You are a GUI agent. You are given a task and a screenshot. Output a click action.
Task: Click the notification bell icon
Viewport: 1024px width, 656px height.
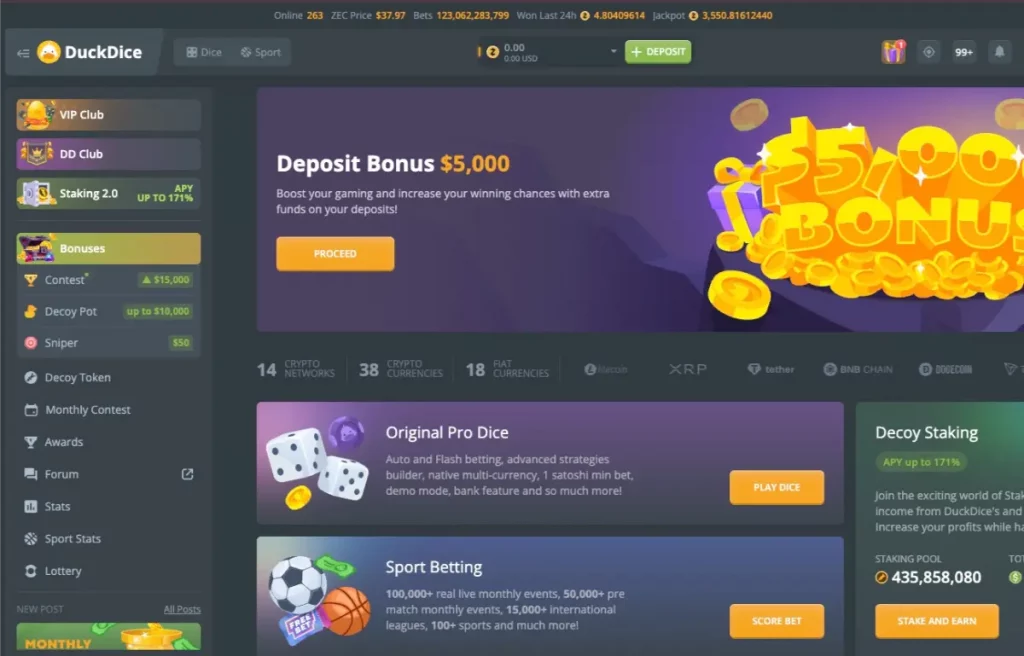(999, 52)
